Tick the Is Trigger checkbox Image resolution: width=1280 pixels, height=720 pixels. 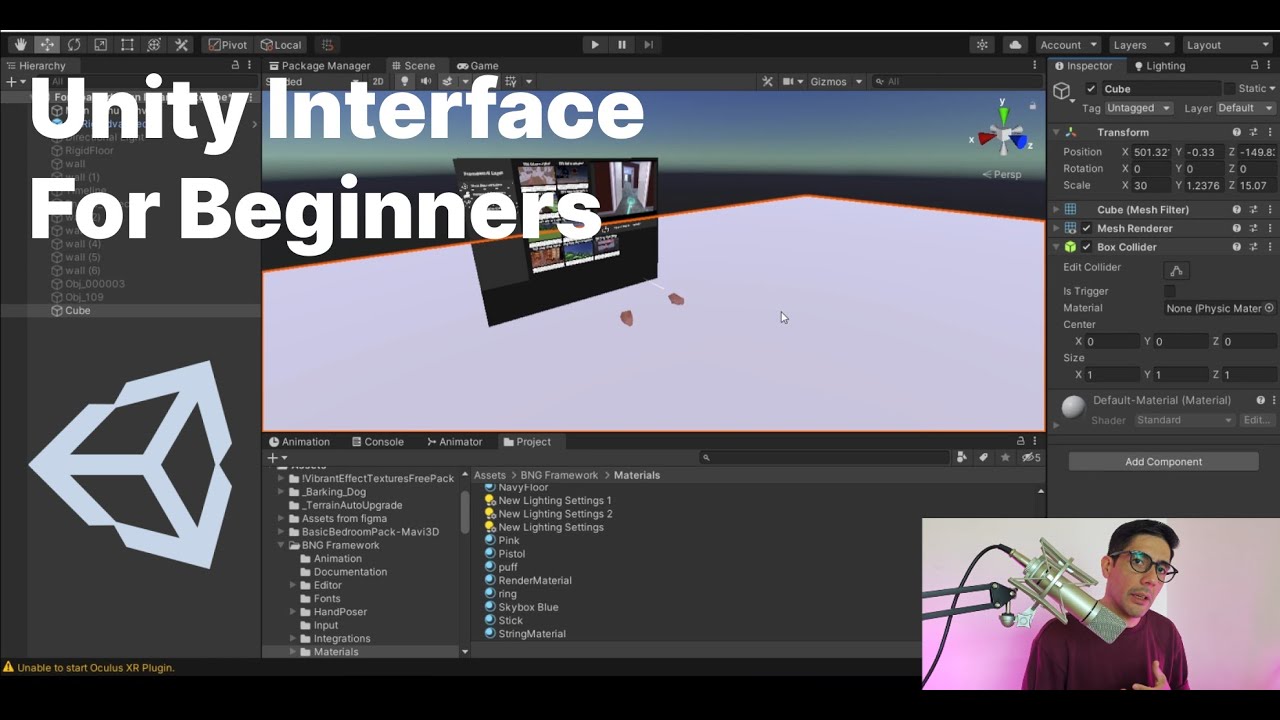click(x=1170, y=291)
